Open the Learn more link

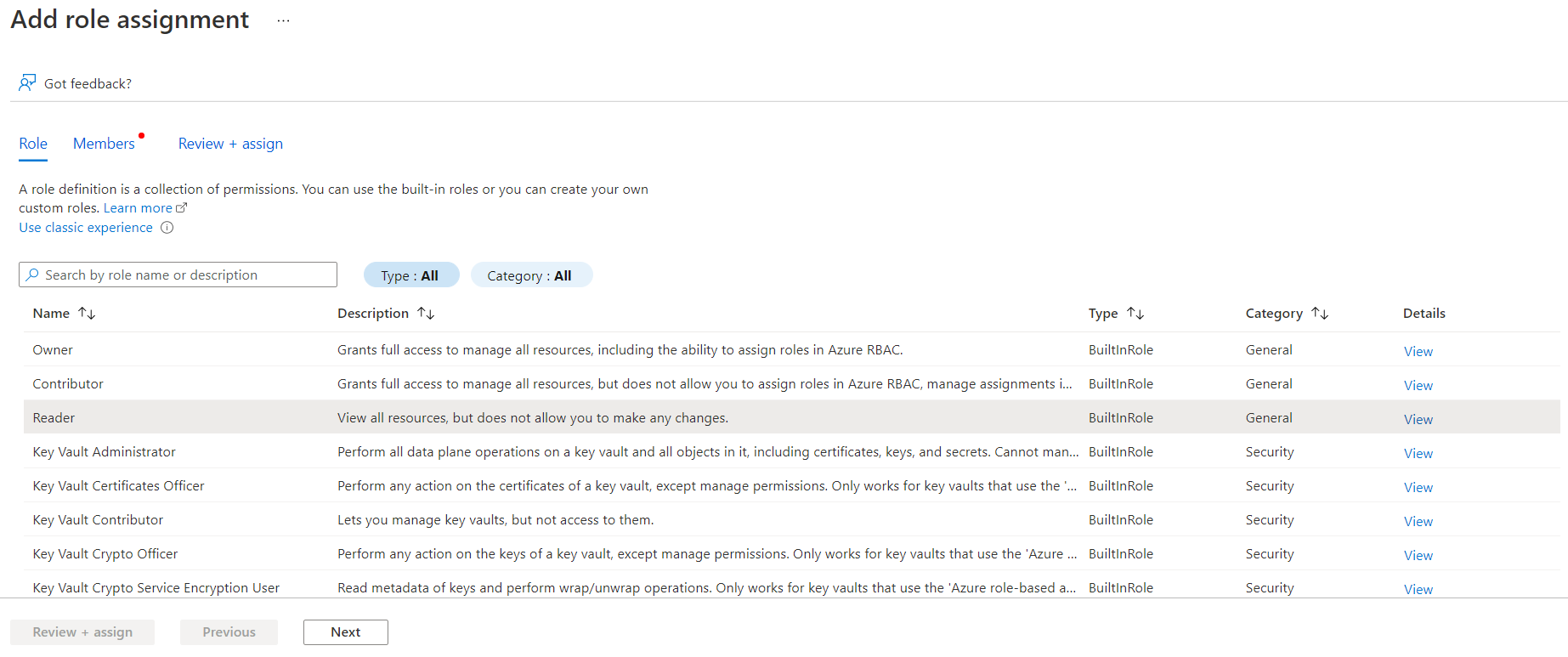[x=139, y=208]
